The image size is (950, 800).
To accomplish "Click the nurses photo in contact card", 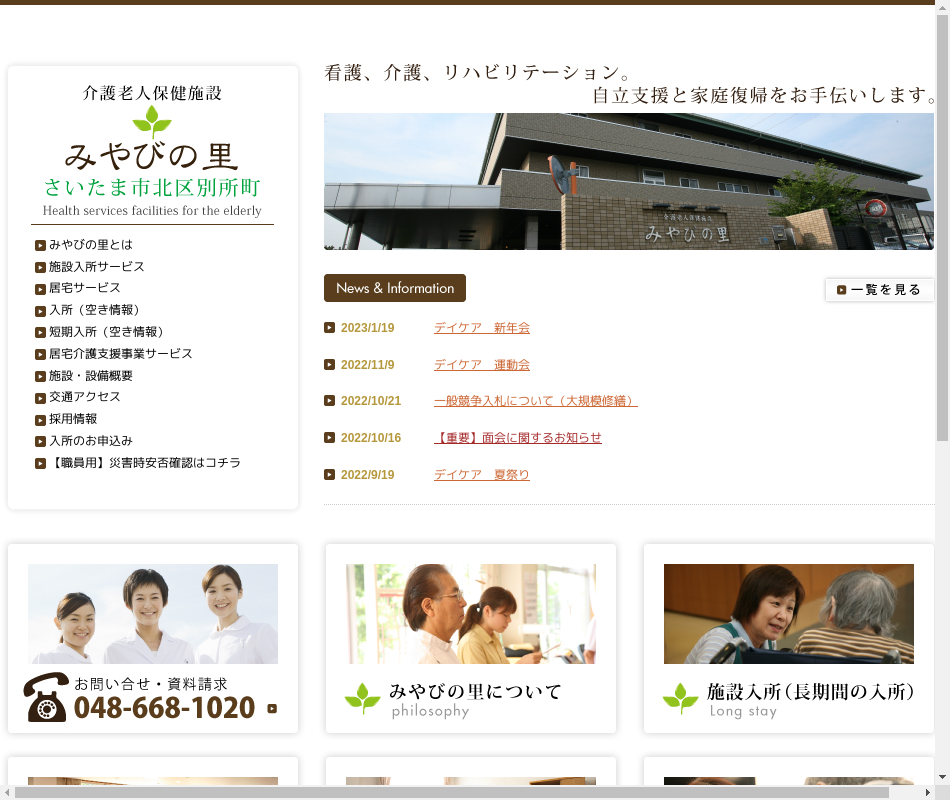I will pyautogui.click(x=153, y=614).
